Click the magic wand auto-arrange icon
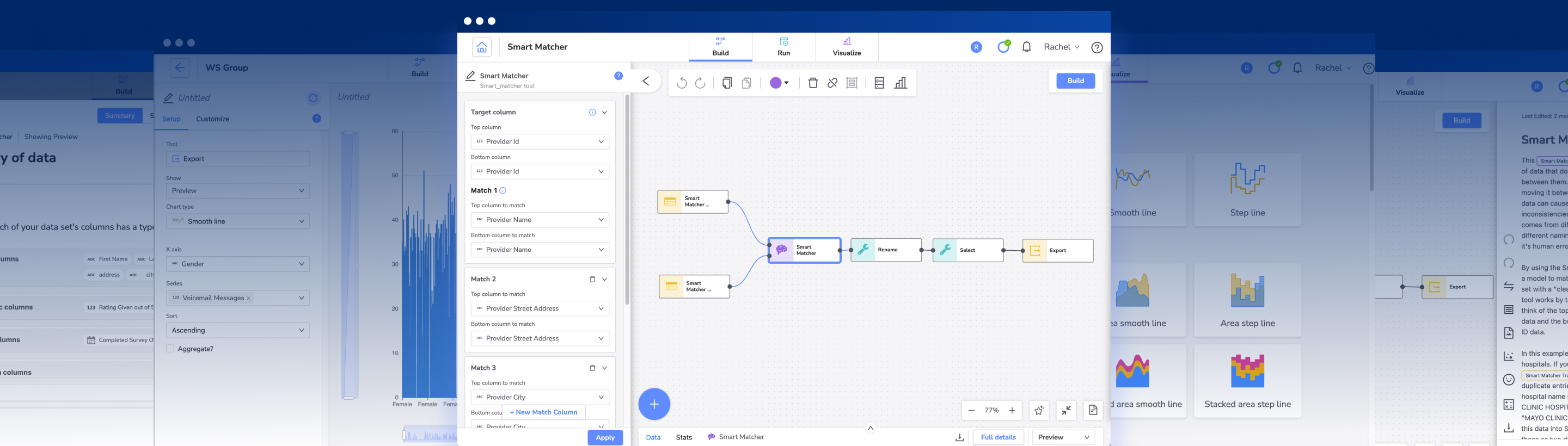This screenshot has width=1568, height=446. pyautogui.click(x=1039, y=411)
